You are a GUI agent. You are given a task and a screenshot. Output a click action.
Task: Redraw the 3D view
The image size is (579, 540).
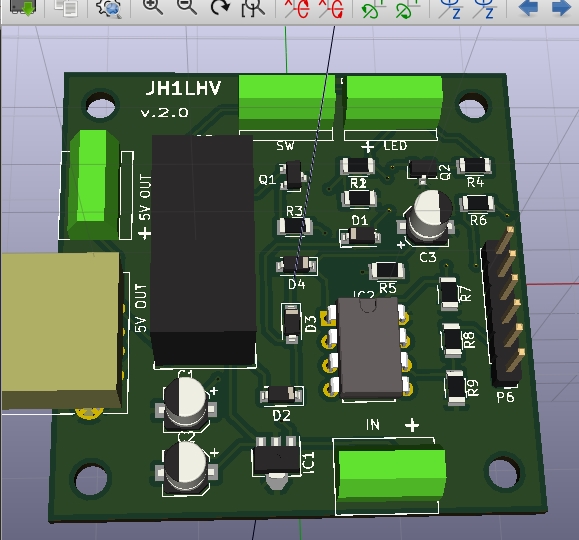[220, 7]
